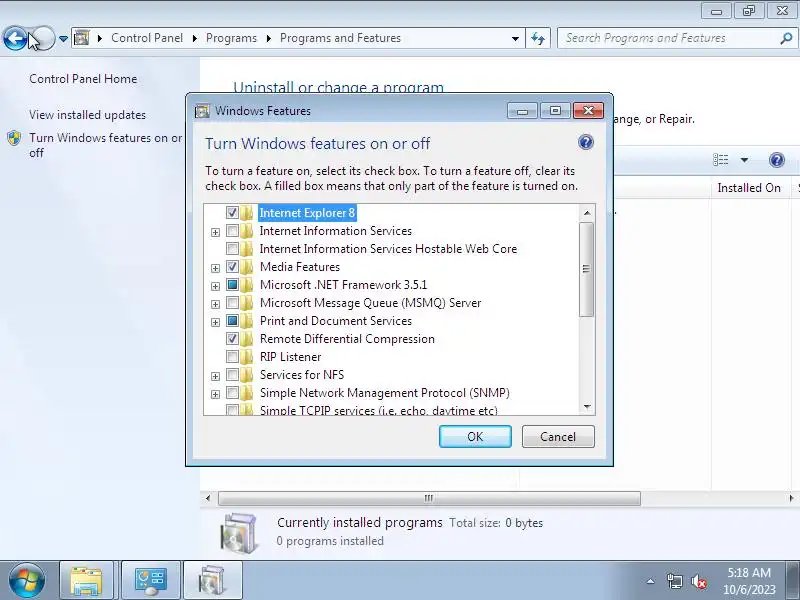Screen dimensions: 800x600
Task: Click the Refresh button beside address bar
Action: click(x=538, y=38)
